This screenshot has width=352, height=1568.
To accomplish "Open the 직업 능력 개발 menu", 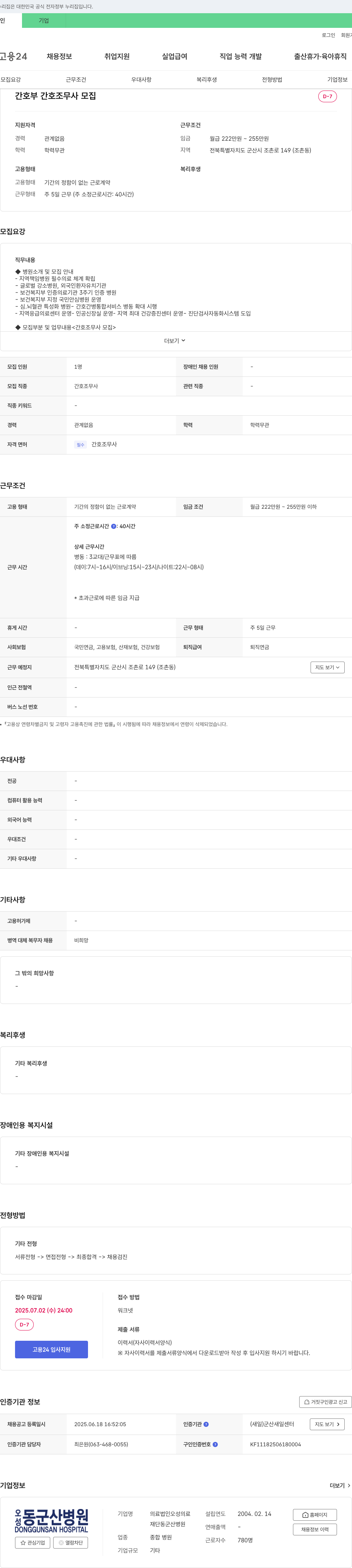I will pos(241,56).
